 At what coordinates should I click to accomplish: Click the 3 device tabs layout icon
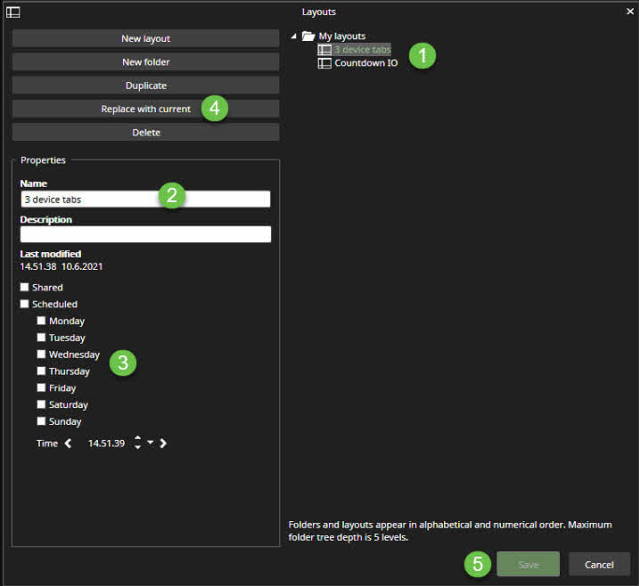pyautogui.click(x=324, y=50)
